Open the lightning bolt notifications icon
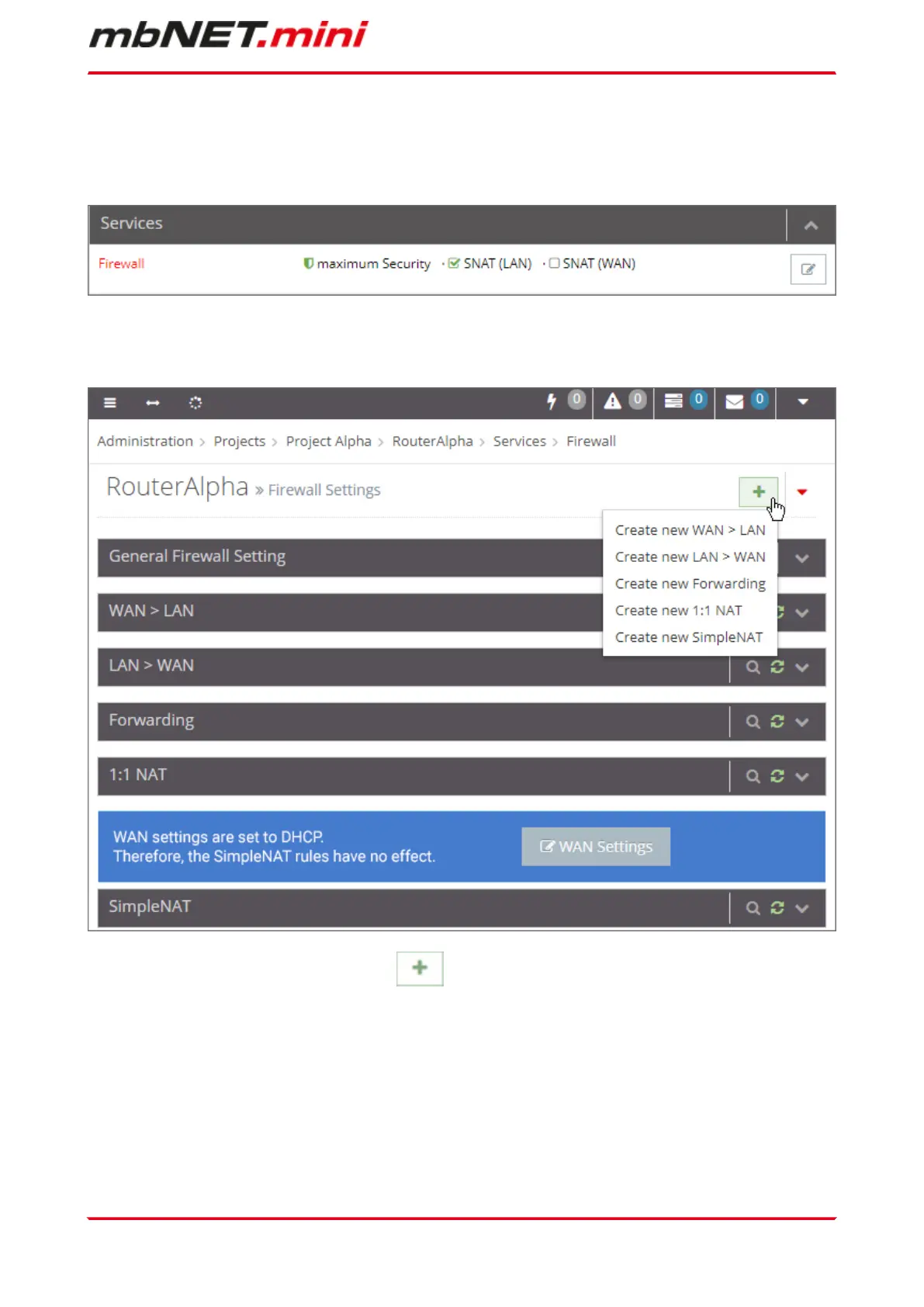The width and height of the screenshot is (924, 1307). tap(552, 401)
